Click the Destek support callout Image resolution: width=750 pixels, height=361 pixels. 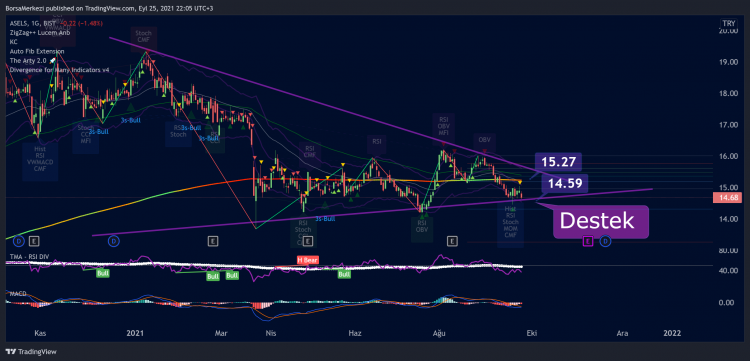(601, 221)
